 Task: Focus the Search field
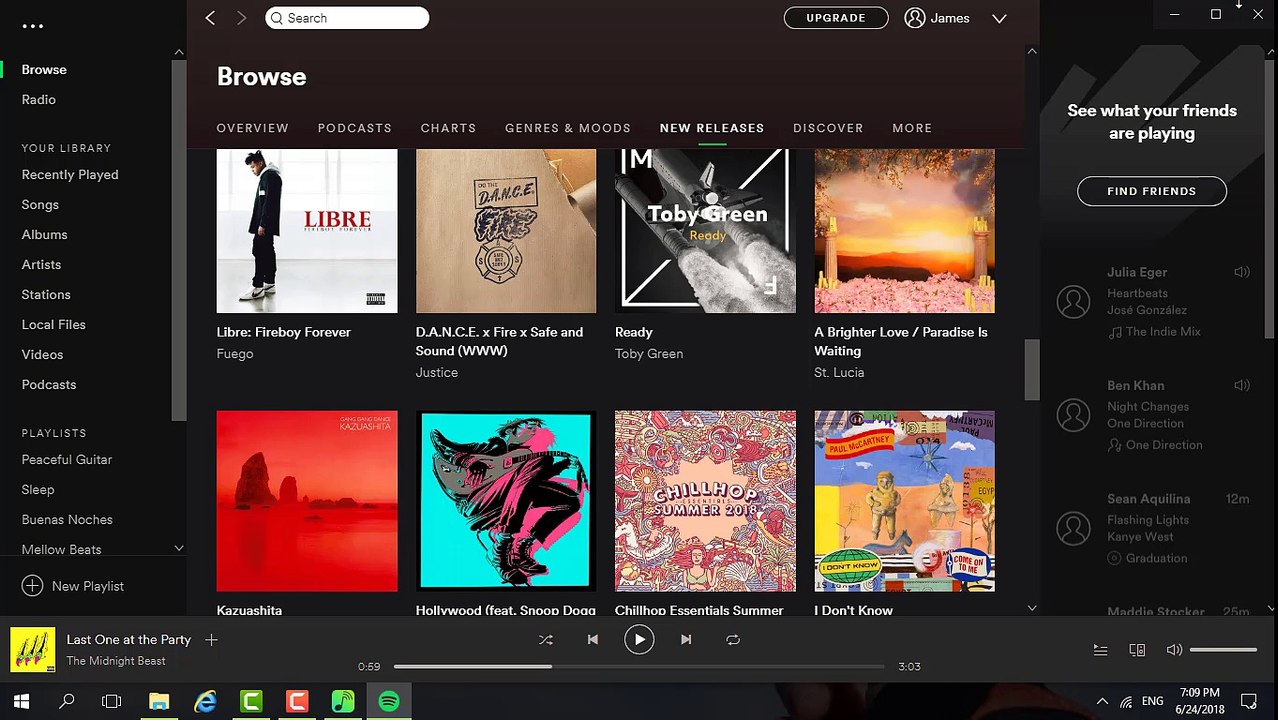click(347, 18)
